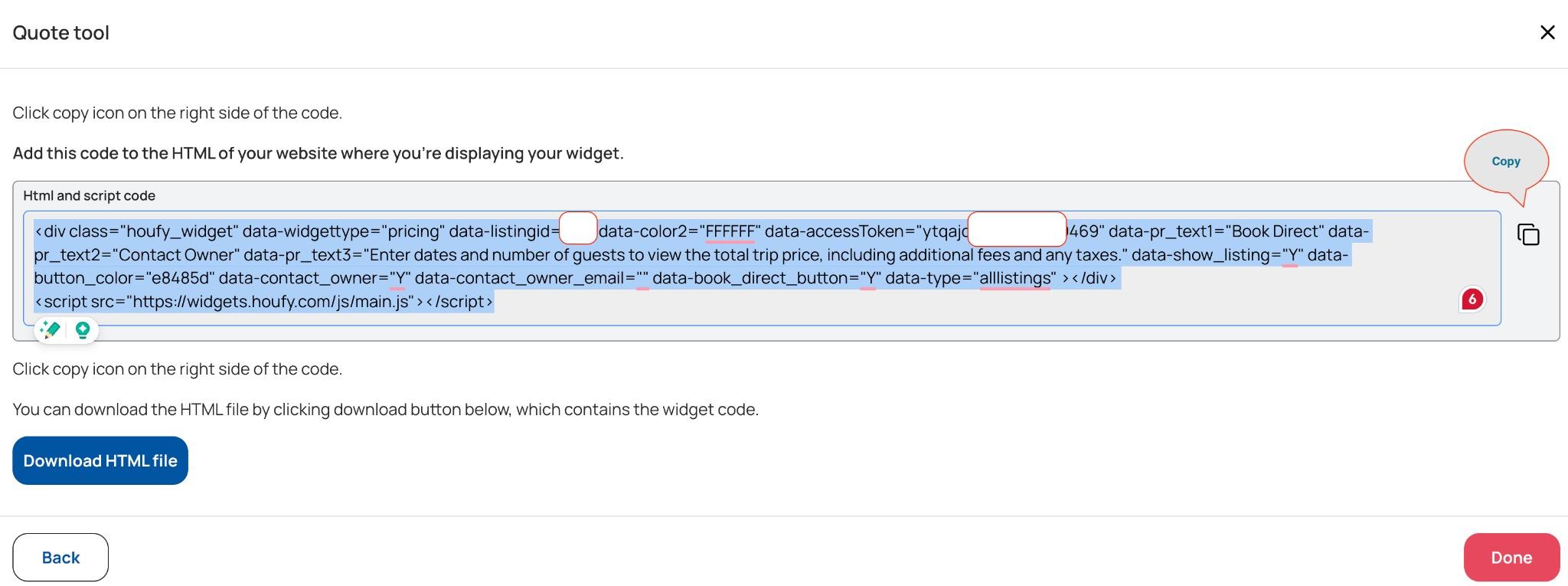Click the green lightbulb suggestions icon

[x=83, y=330]
